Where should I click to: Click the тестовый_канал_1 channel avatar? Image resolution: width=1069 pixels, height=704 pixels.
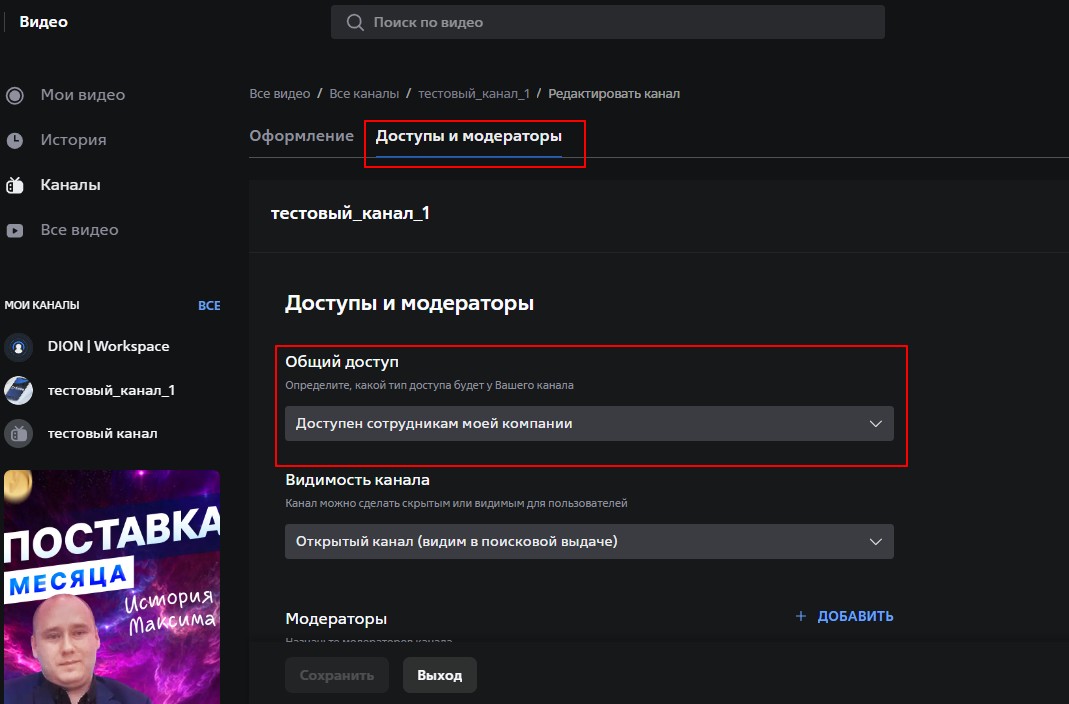click(x=19, y=390)
